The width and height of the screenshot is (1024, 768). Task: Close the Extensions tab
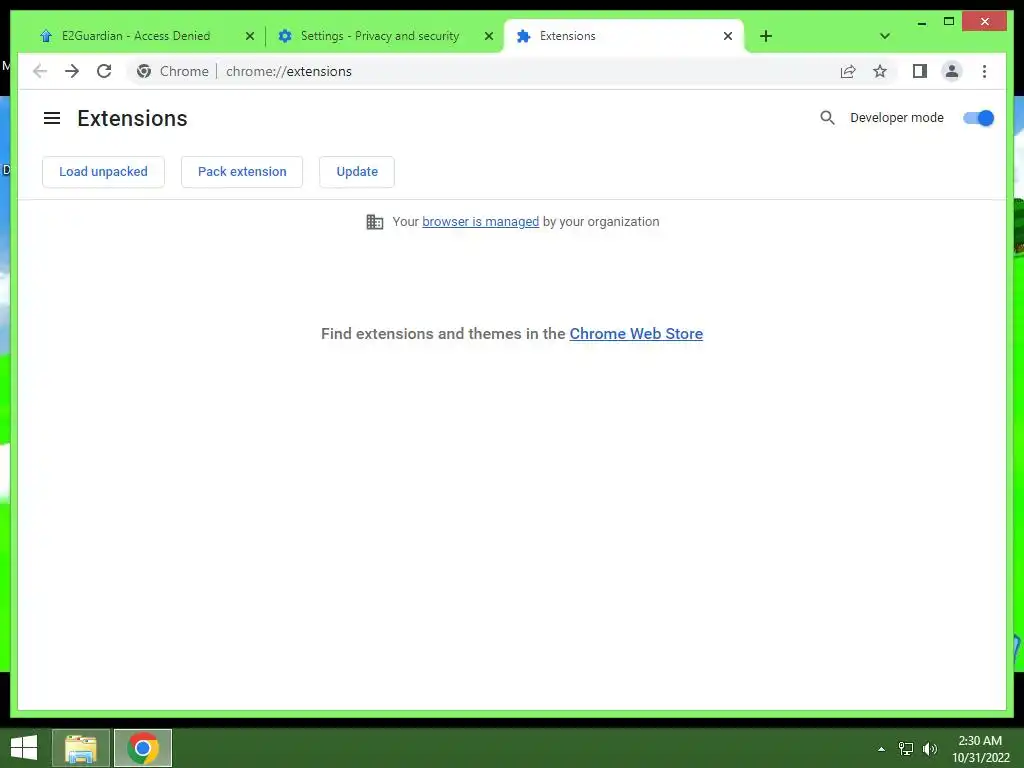(x=728, y=37)
